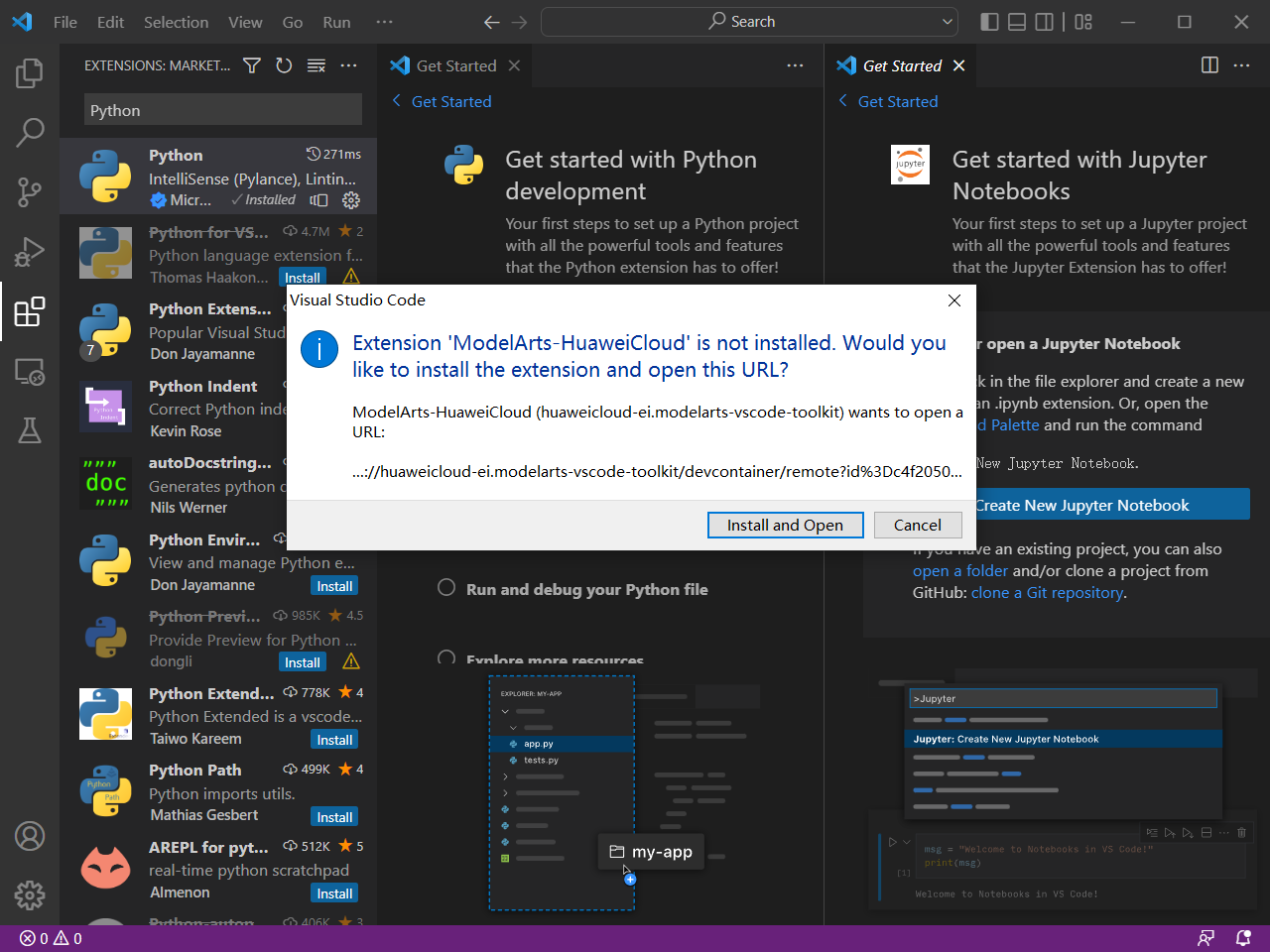Install the Python Extended extension
Viewport: 1270px width, 952px height.
334,740
